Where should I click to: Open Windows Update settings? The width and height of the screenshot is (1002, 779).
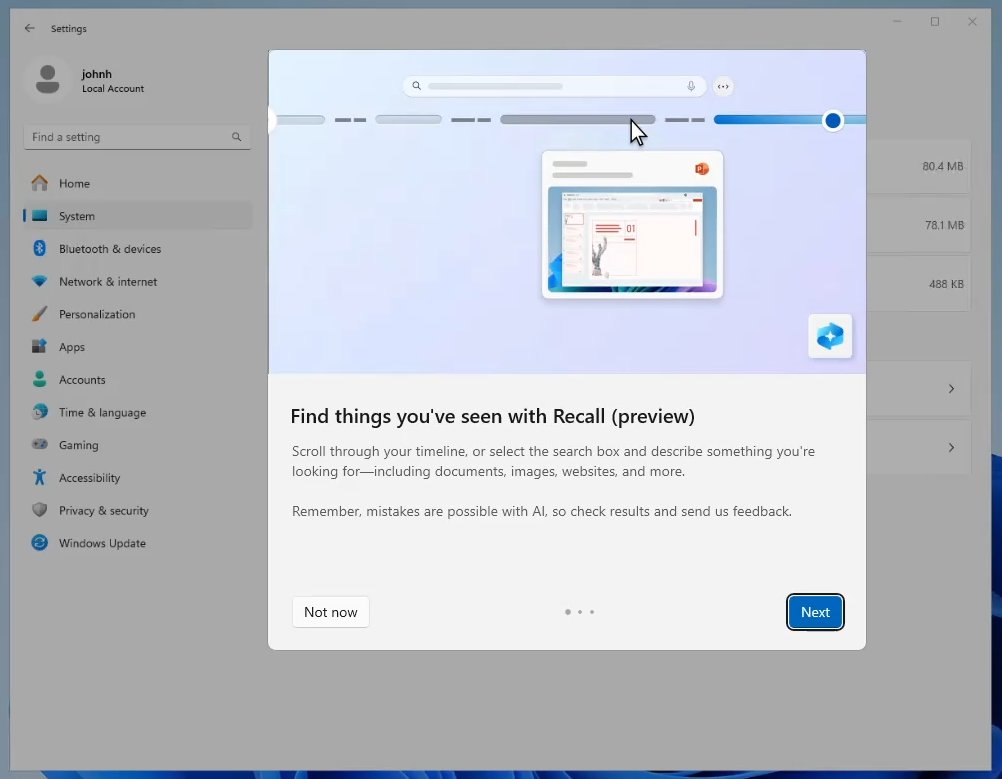click(x=138, y=543)
